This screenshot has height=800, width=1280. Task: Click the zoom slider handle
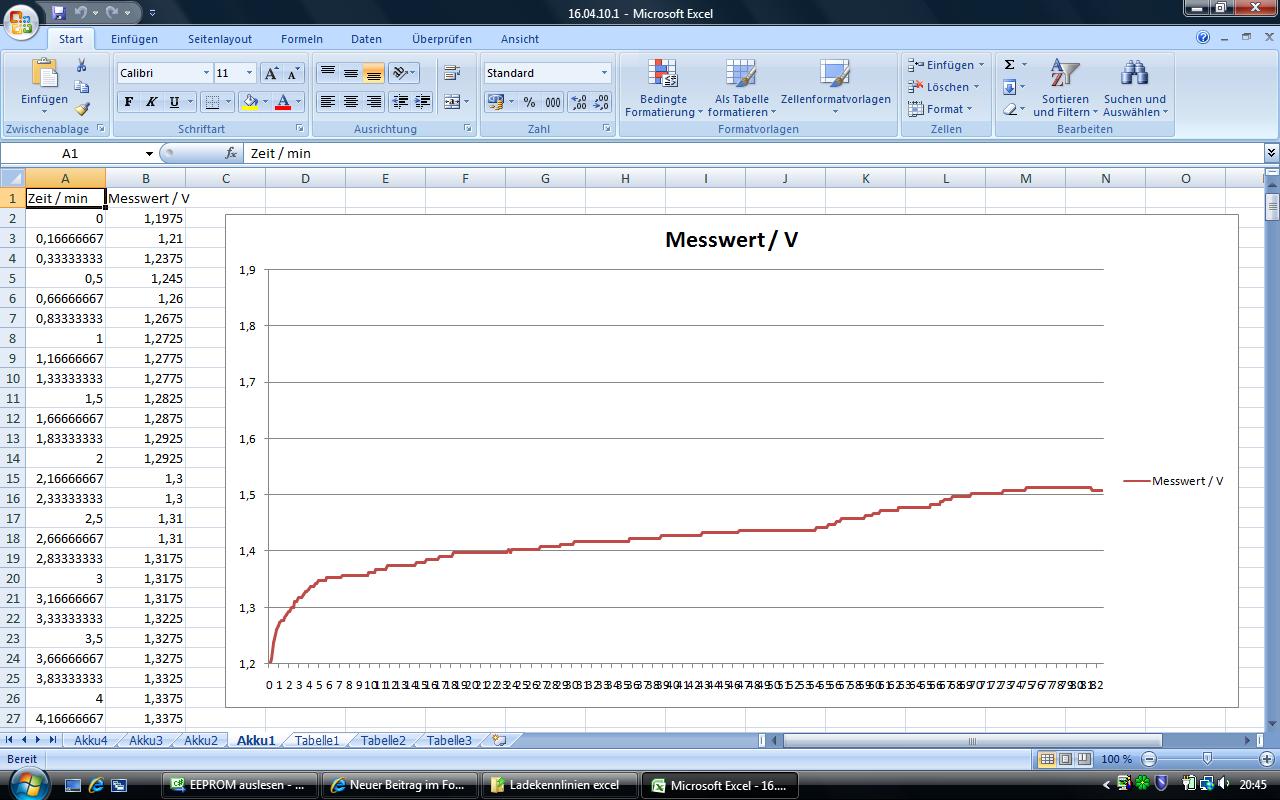pos(1207,759)
